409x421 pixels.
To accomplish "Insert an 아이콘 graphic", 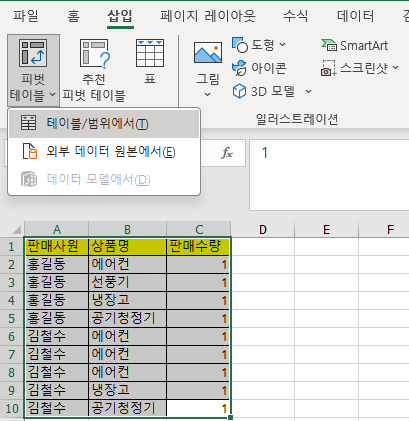I will [x=259, y=68].
